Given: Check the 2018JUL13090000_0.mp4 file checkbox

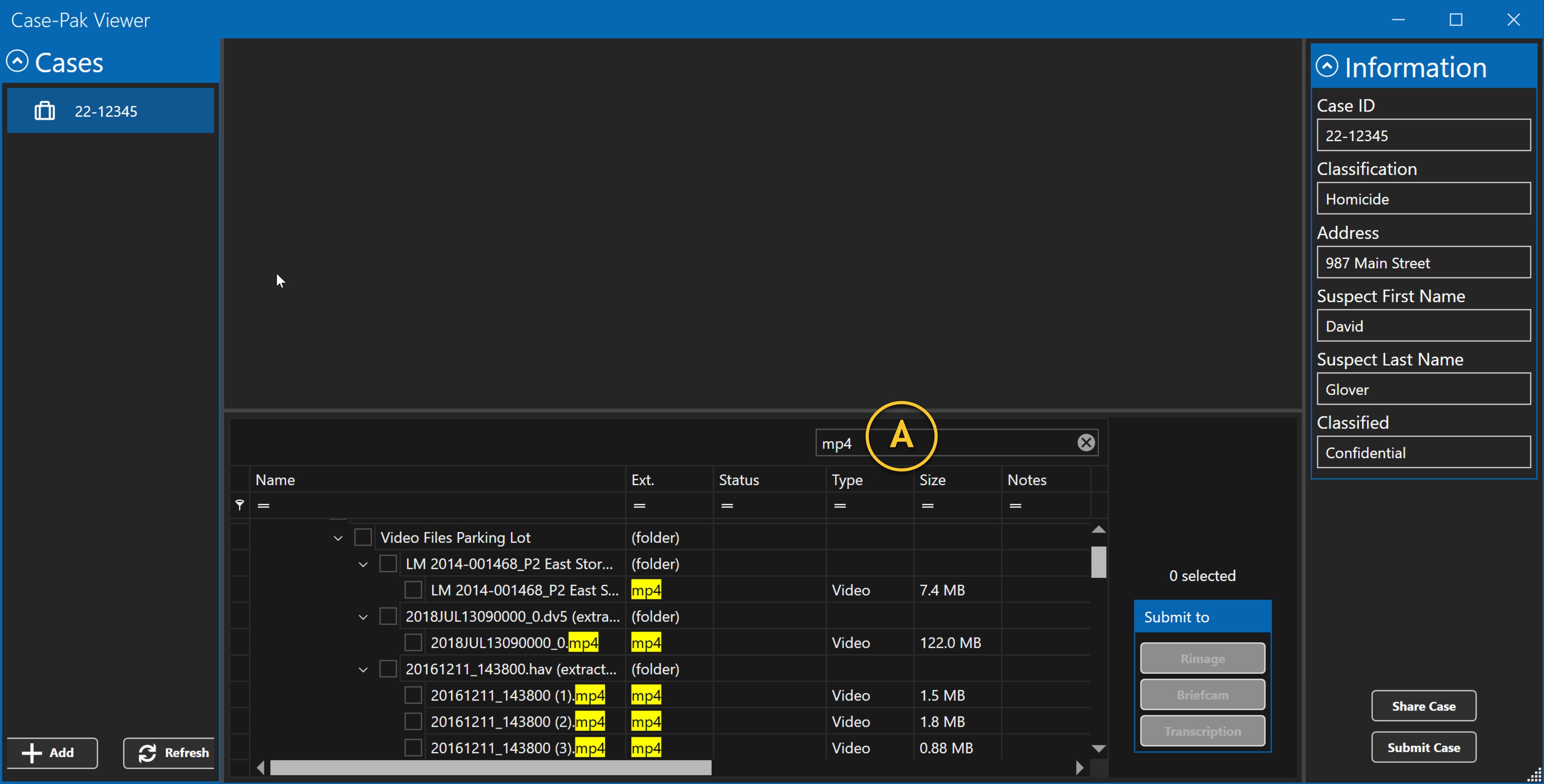Looking at the screenshot, I should (x=414, y=643).
